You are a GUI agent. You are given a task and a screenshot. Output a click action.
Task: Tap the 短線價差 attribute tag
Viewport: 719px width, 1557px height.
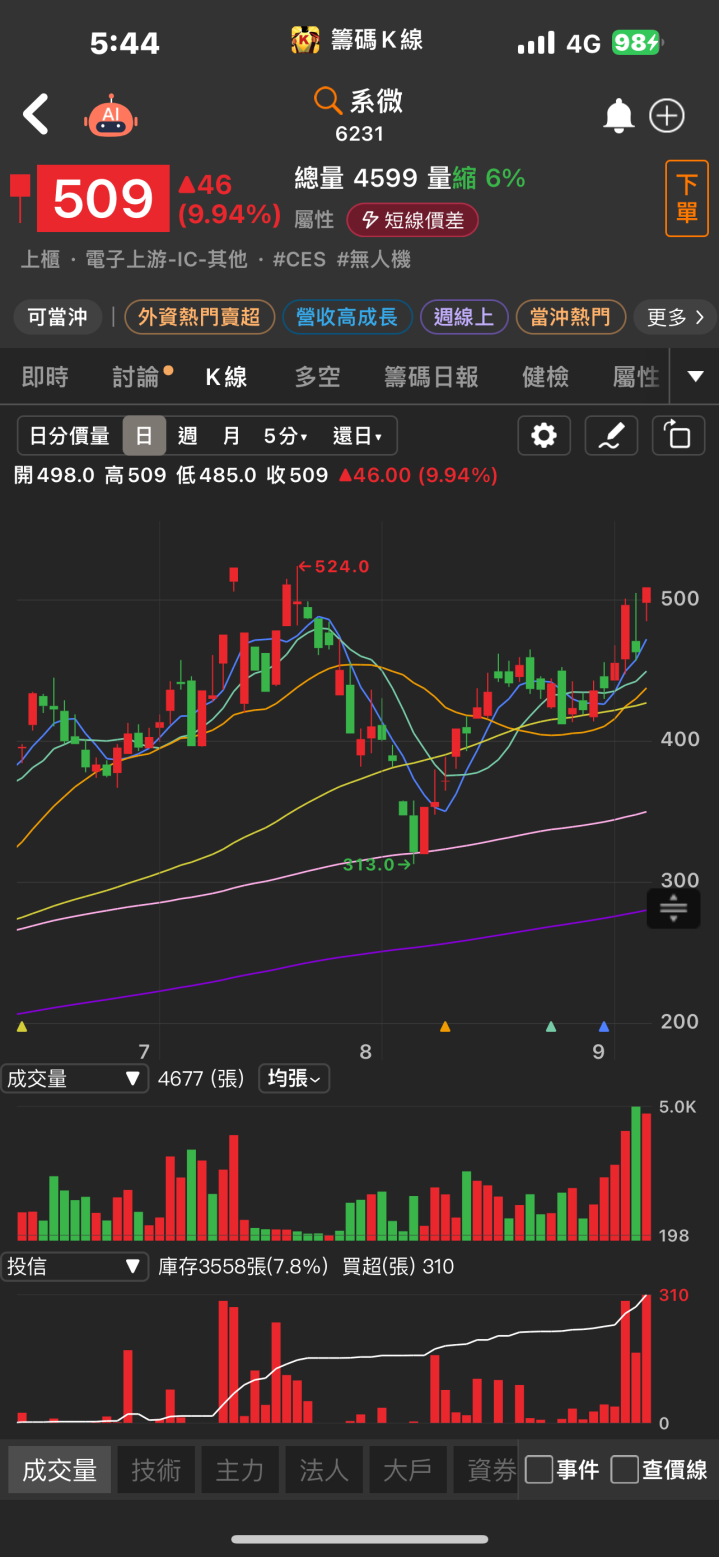coord(412,220)
